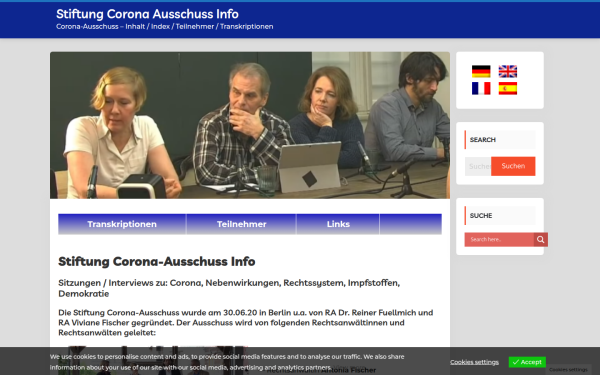Switch site language to German flag
The image size is (600, 375).
tap(481, 71)
